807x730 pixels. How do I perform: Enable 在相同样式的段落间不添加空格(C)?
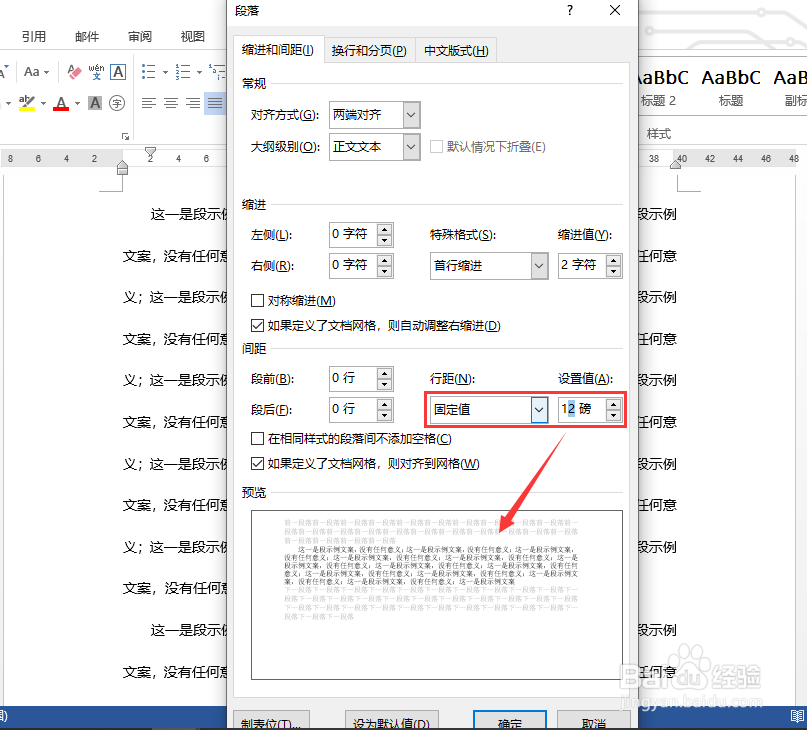[257, 438]
